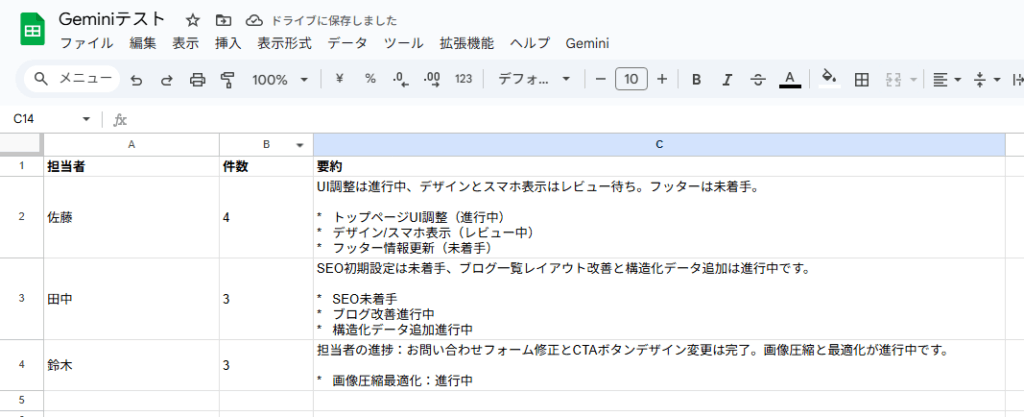
Task: Toggle strikethrough formatting
Action: (x=757, y=79)
